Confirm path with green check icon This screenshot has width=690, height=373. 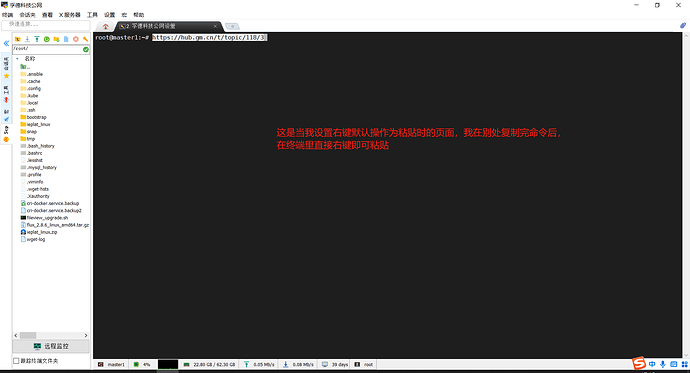(x=86, y=49)
